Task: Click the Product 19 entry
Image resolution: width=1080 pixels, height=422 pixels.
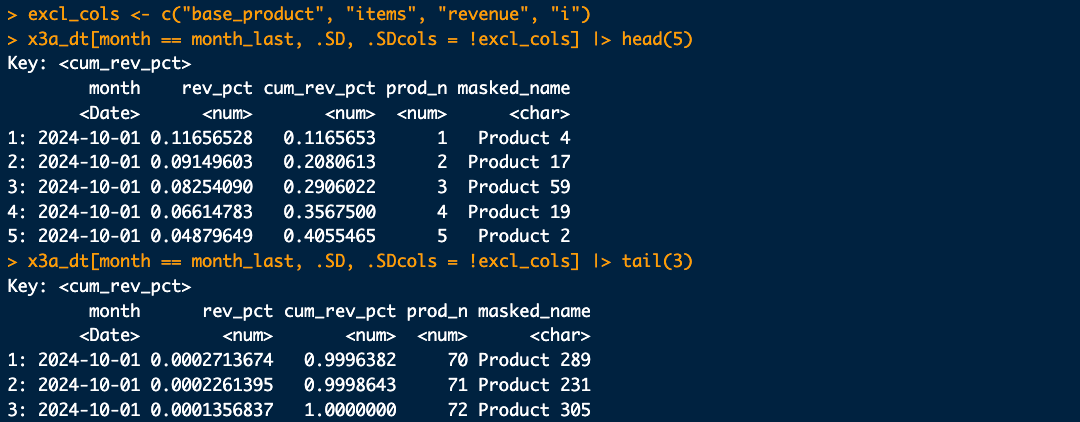Action: point(519,212)
